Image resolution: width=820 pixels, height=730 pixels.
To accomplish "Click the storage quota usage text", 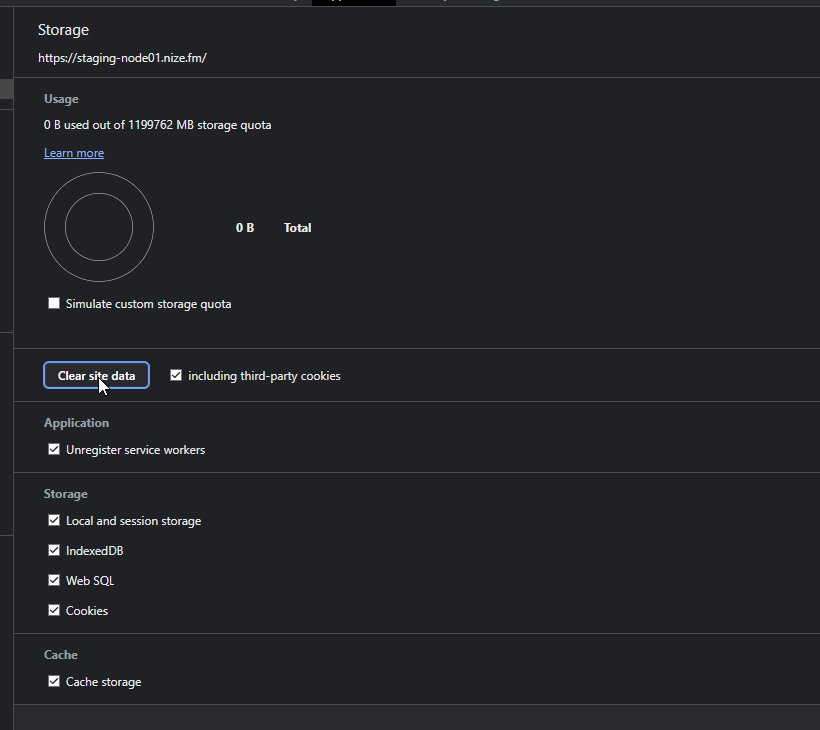I will click(x=157, y=125).
